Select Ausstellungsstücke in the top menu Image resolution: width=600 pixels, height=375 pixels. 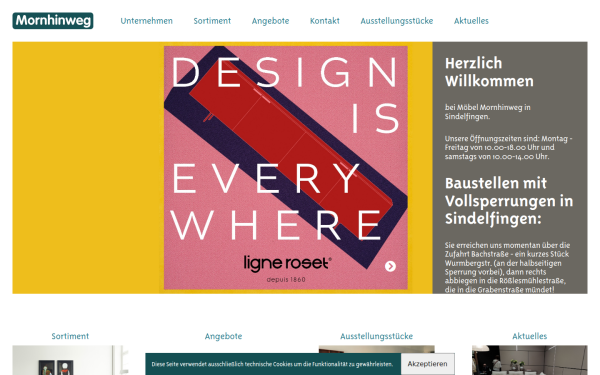396,21
